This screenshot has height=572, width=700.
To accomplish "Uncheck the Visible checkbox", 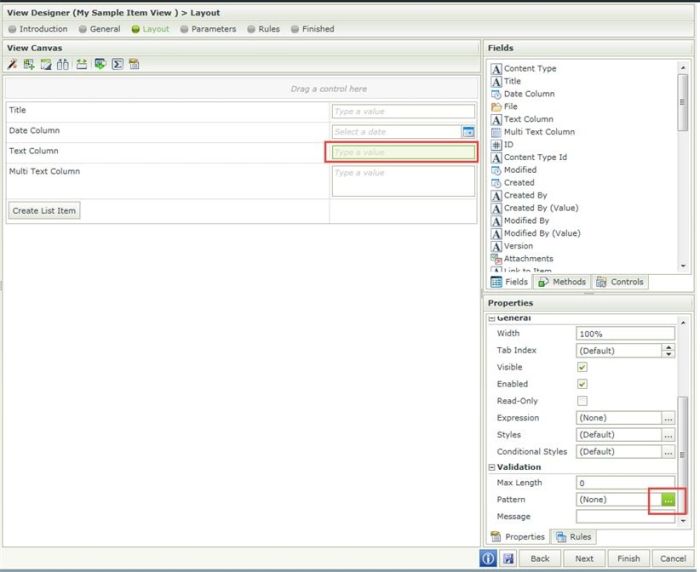I will 582,367.
